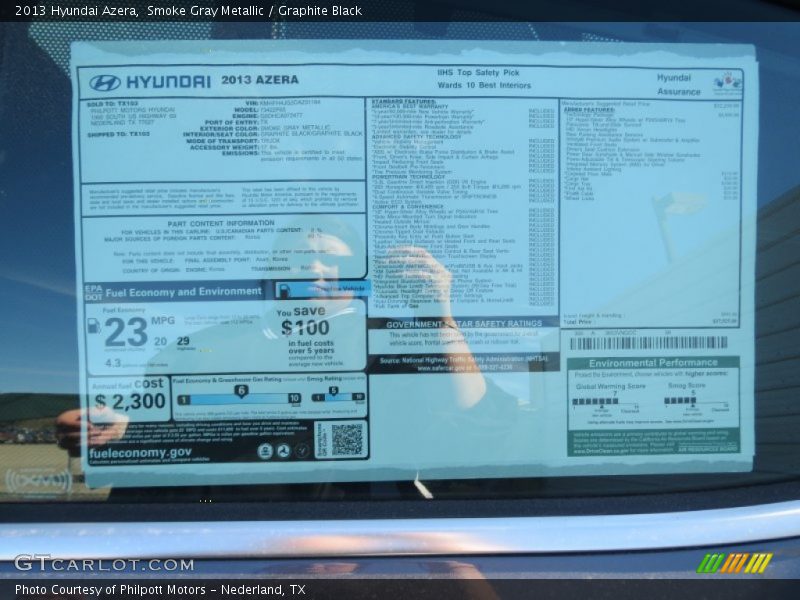Click the city "20" MPG value

[161, 341]
